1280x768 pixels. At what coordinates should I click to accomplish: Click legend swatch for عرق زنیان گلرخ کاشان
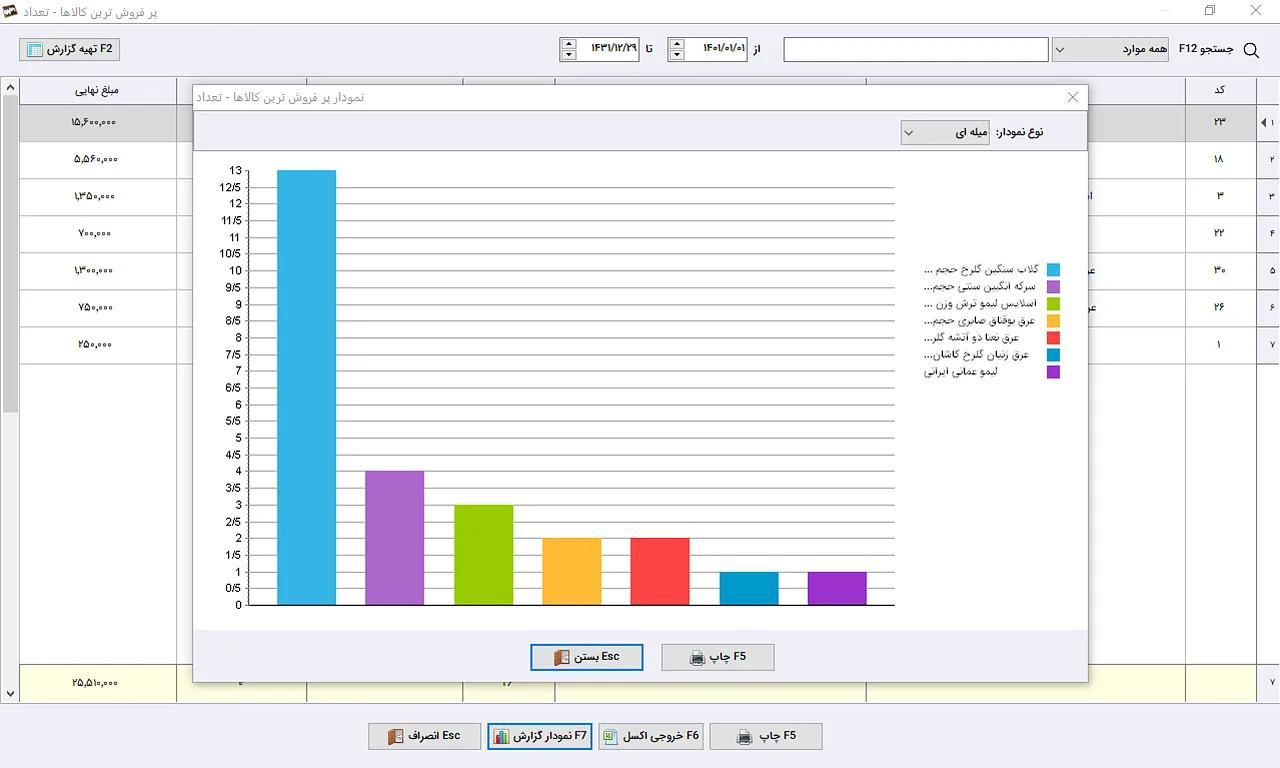point(1053,355)
